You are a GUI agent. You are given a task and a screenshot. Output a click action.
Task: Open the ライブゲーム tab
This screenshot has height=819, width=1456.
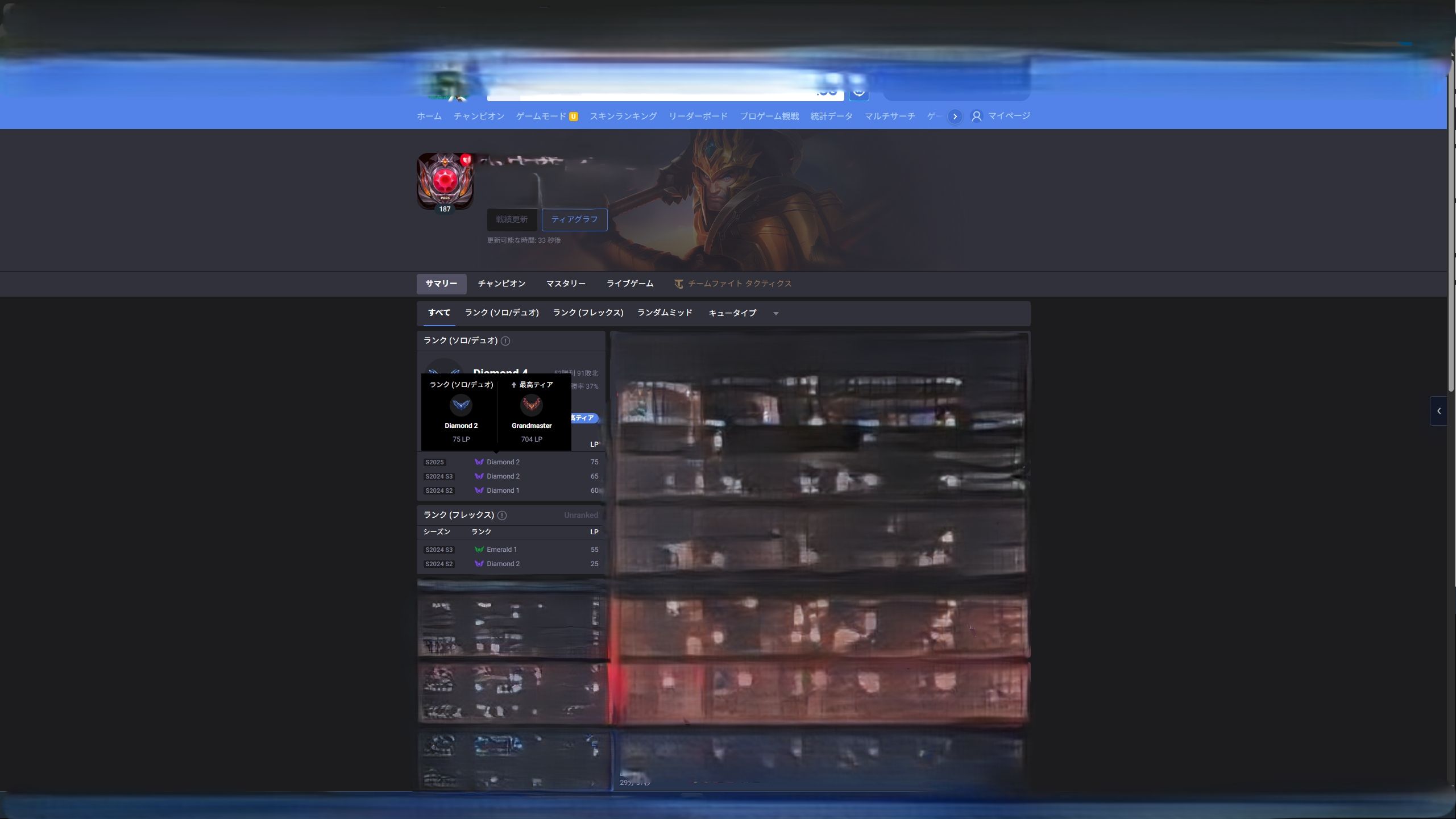pyautogui.click(x=630, y=284)
